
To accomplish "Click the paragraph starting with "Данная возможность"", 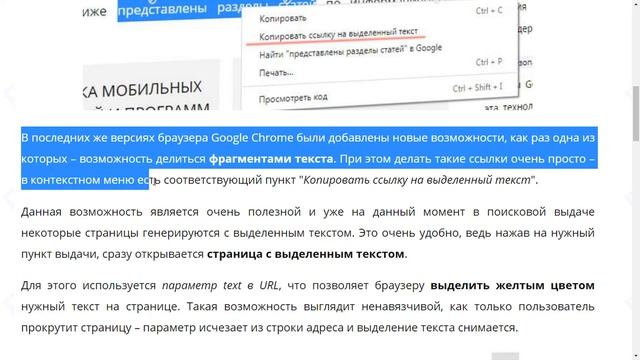I will (x=308, y=233).
